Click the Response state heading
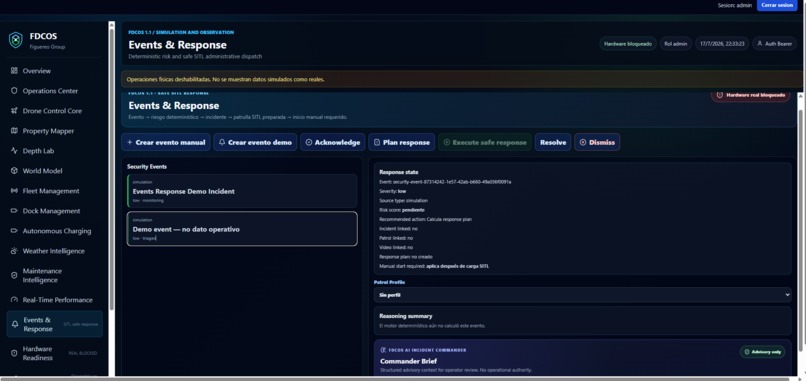 click(399, 172)
